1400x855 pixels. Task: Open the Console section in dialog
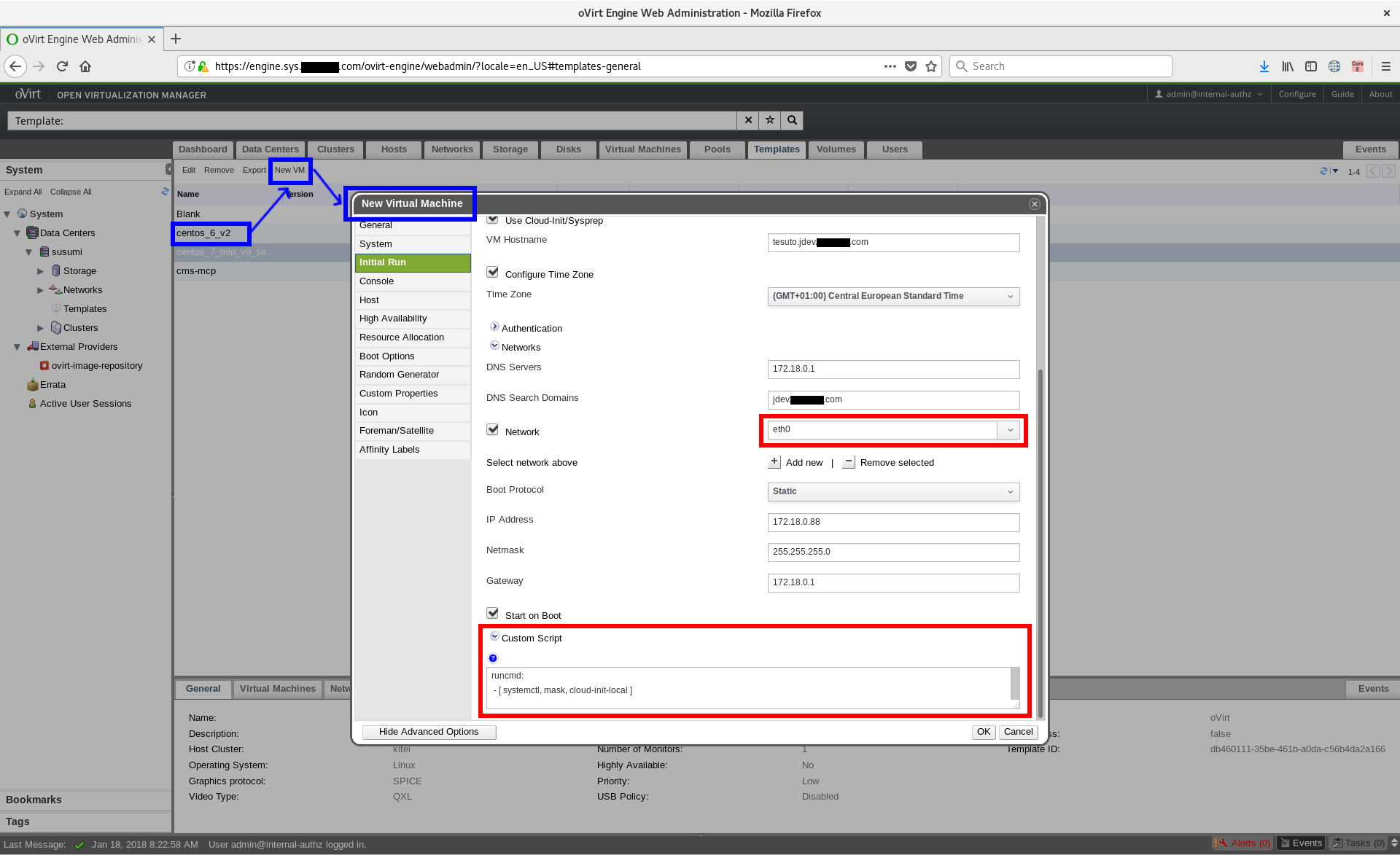point(376,281)
